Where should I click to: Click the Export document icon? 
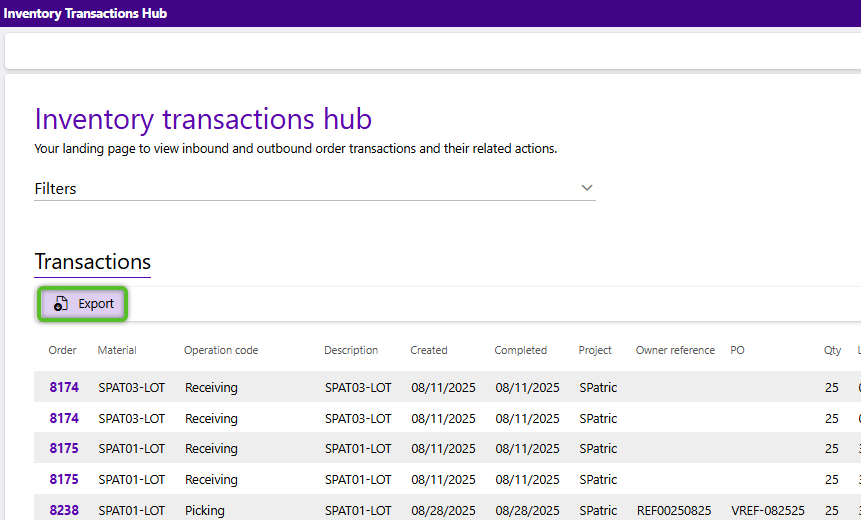(61, 304)
